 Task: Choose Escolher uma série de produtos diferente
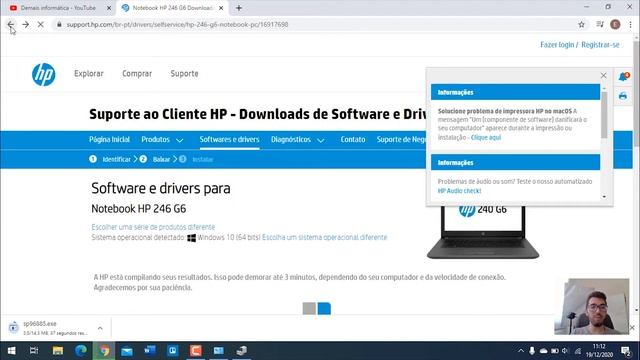pos(153,227)
